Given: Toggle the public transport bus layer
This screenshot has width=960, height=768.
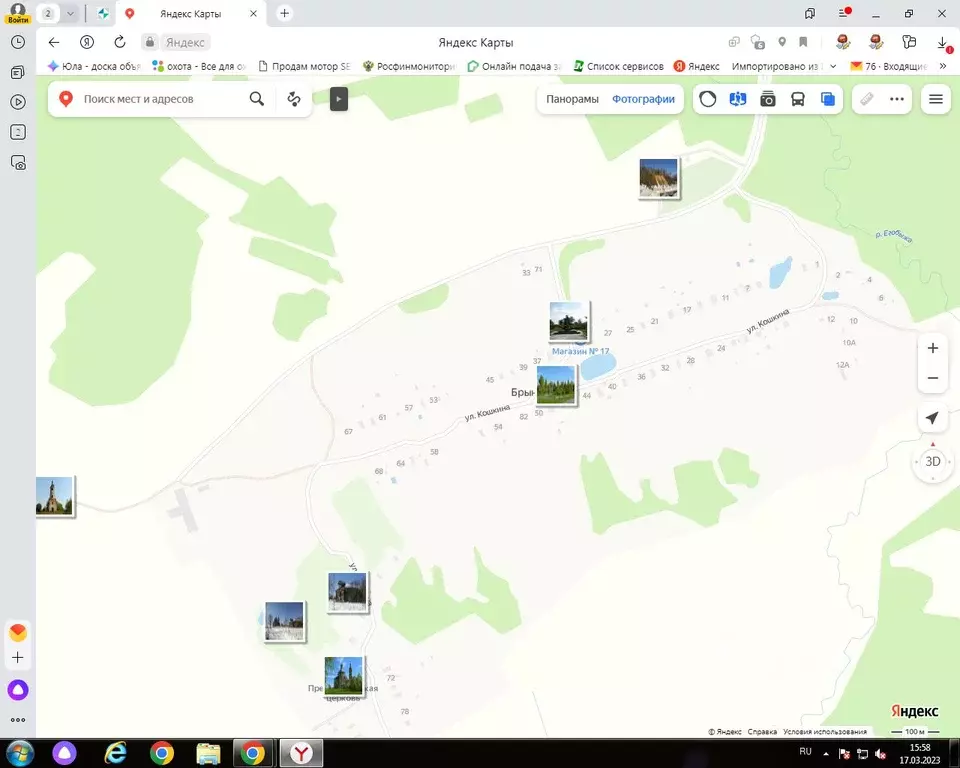Looking at the screenshot, I should tap(798, 99).
